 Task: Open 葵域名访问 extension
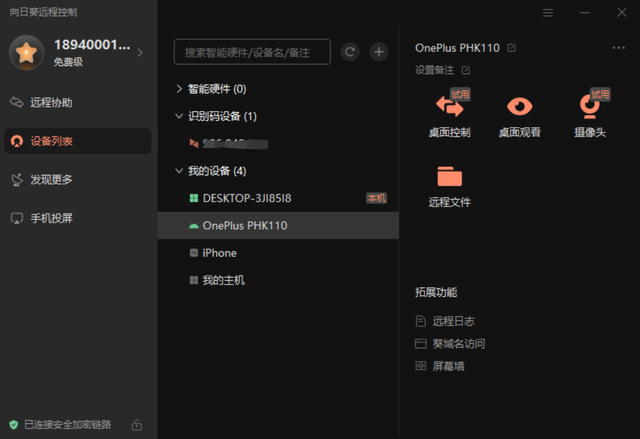pos(450,344)
